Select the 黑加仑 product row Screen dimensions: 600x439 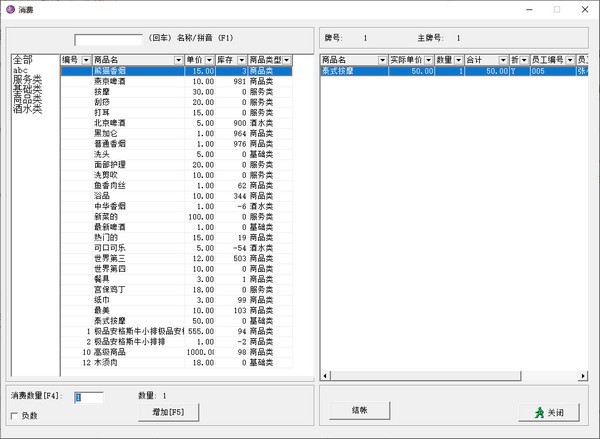(177, 133)
